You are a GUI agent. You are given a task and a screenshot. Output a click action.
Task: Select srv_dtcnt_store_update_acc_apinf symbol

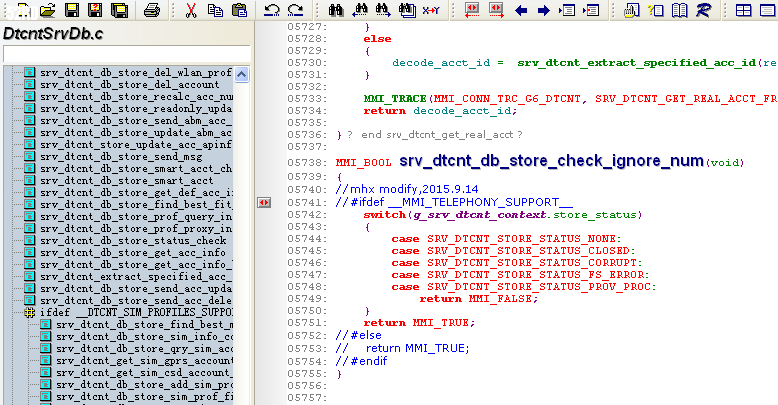tap(136, 144)
